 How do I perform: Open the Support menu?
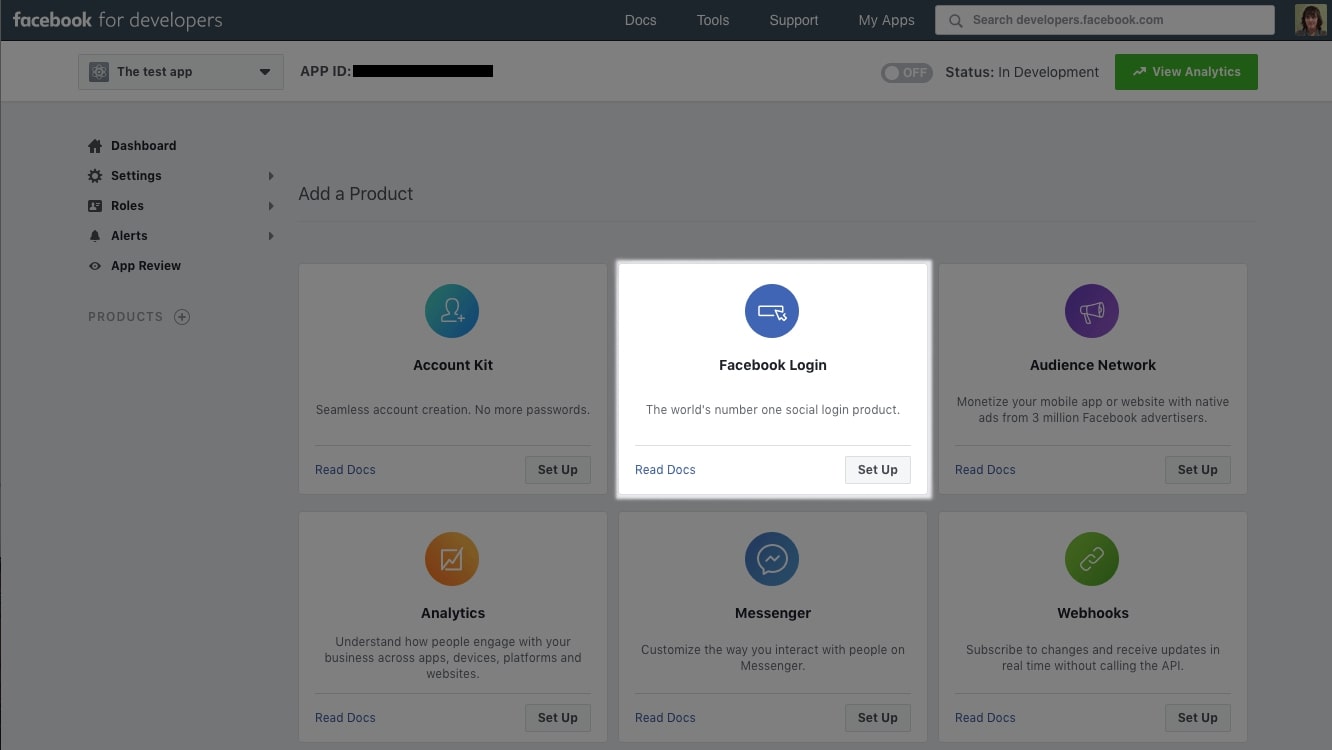click(794, 20)
